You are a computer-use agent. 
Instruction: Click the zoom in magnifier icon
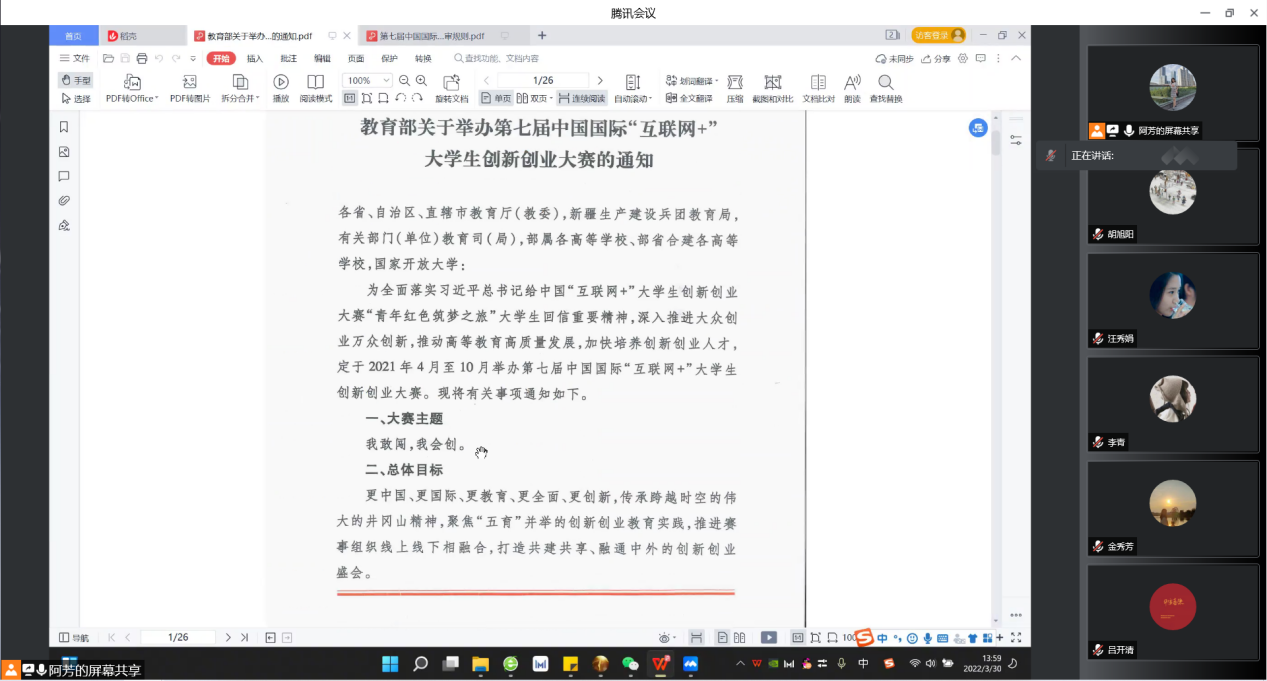[421, 80]
